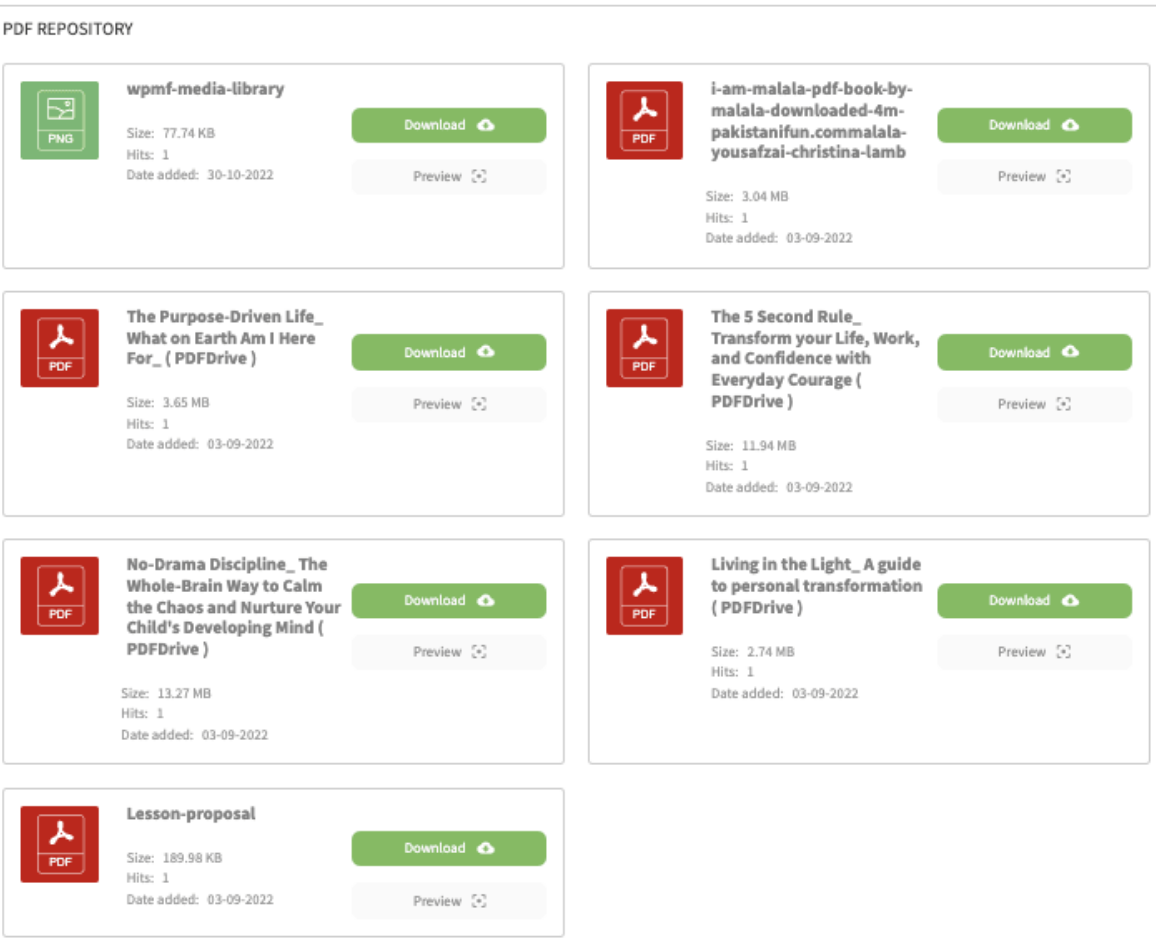Viewport: 1156px width, 942px height.
Task: Preview the No-Drama Discipline PDF
Action: pyautogui.click(x=448, y=652)
